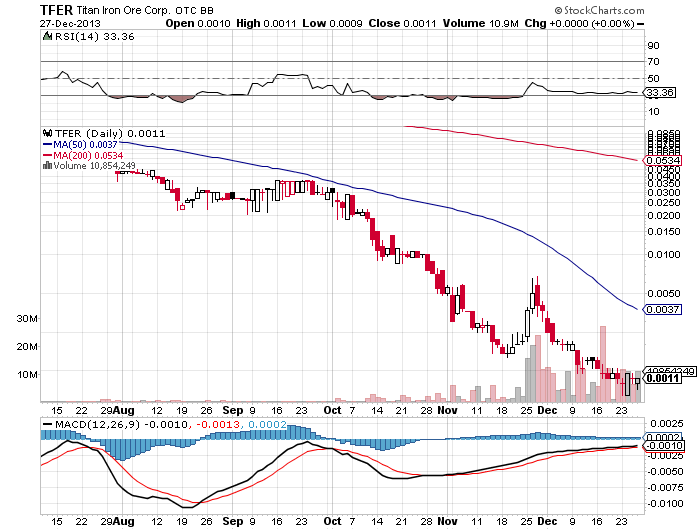The width and height of the screenshot is (700, 530).
Task: Click the StockCharts.com copyright text
Action: click(x=600, y=10)
